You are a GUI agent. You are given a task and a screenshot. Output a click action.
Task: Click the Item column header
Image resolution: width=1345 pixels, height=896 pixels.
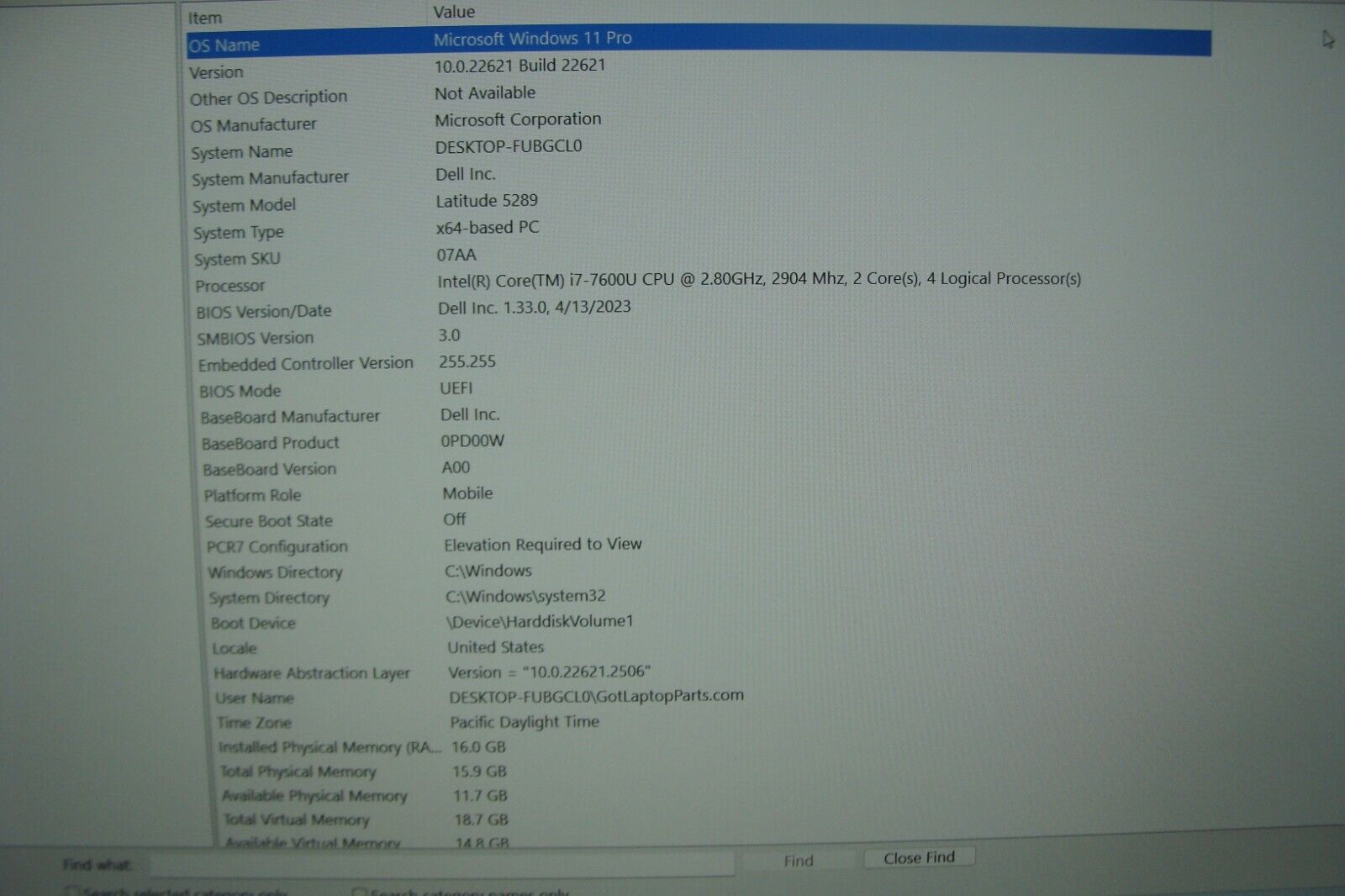coord(205,18)
